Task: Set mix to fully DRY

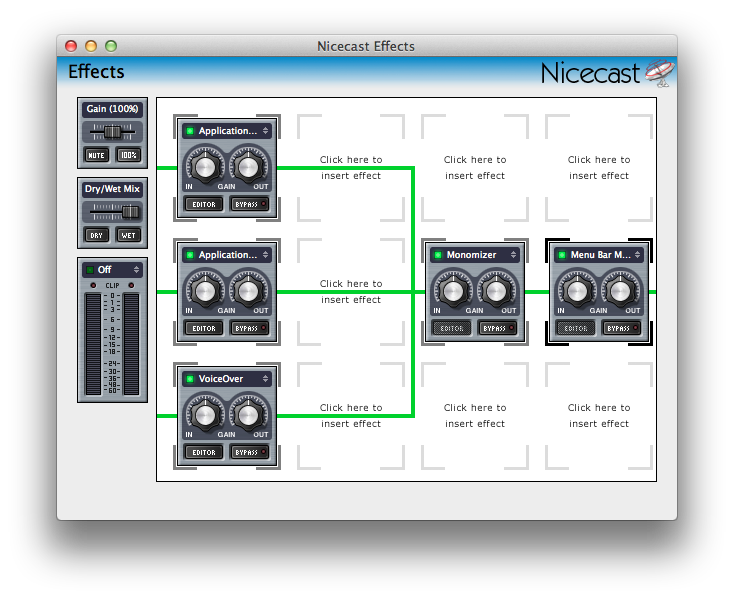Action: [96, 235]
